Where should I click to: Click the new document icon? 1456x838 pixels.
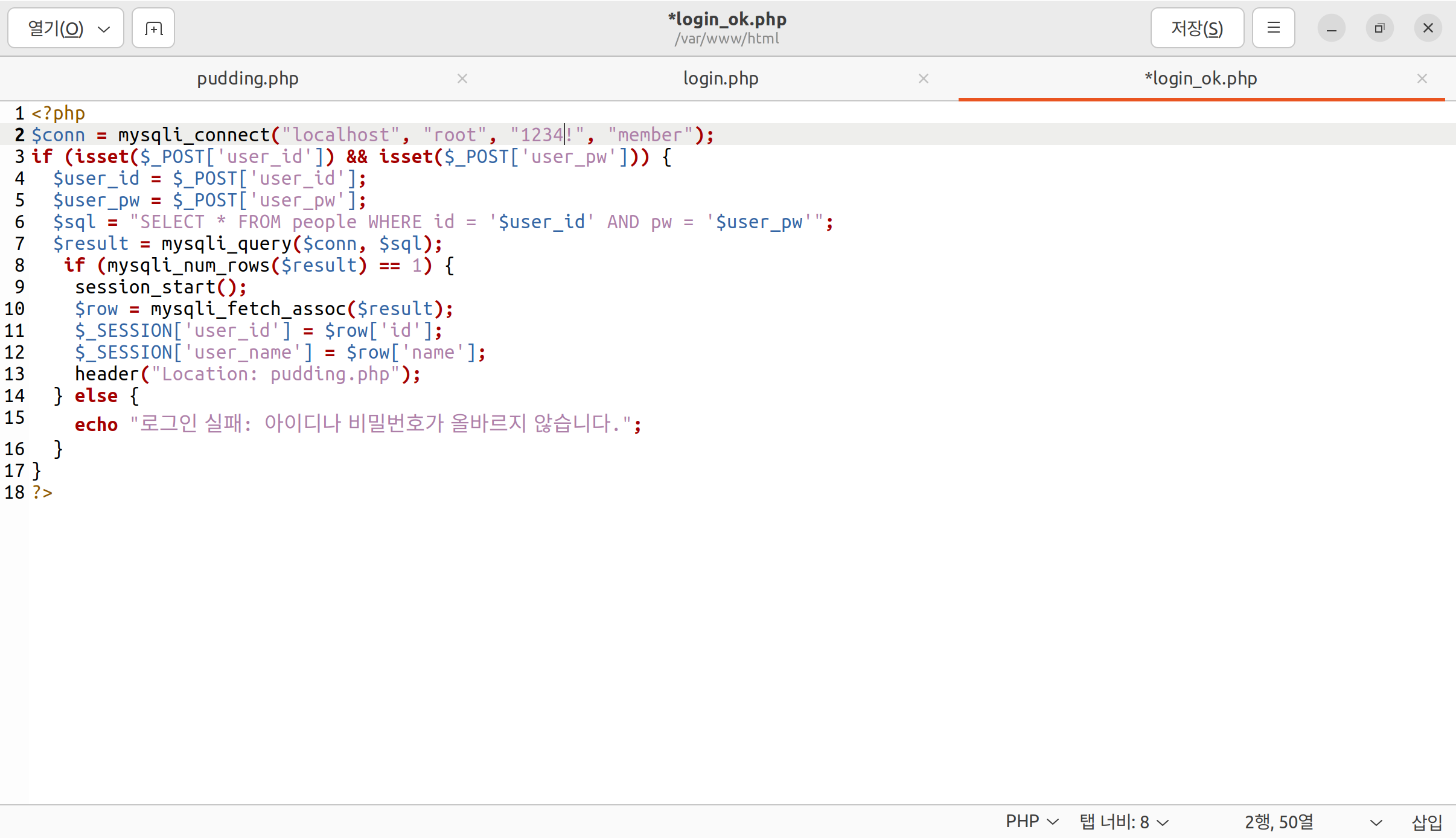[153, 28]
